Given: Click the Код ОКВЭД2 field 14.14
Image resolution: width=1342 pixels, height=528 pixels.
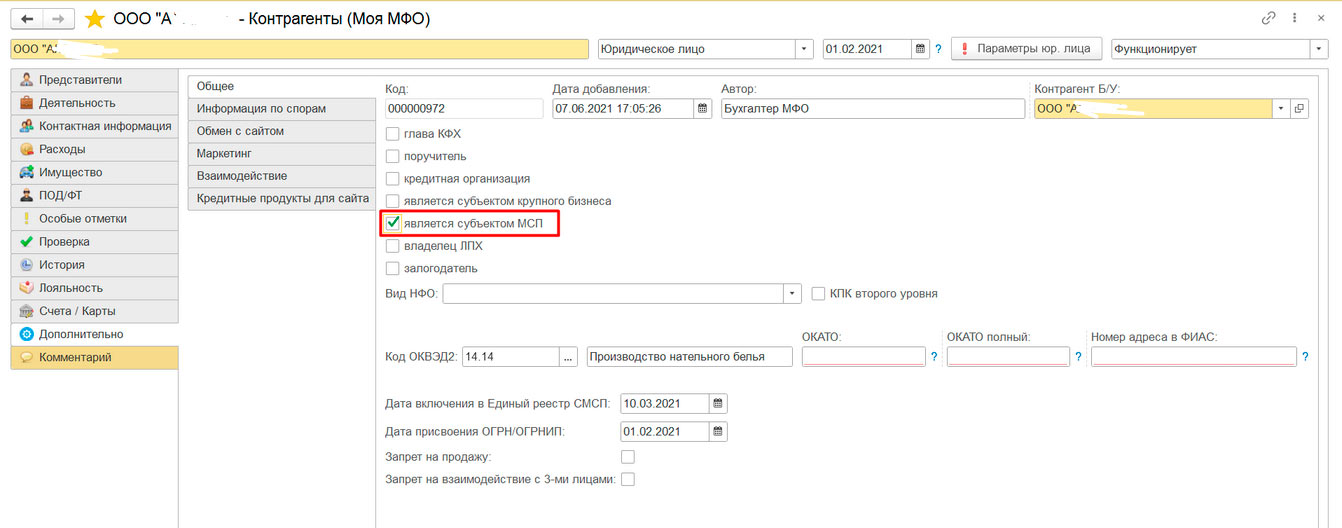Looking at the screenshot, I should coord(512,357).
